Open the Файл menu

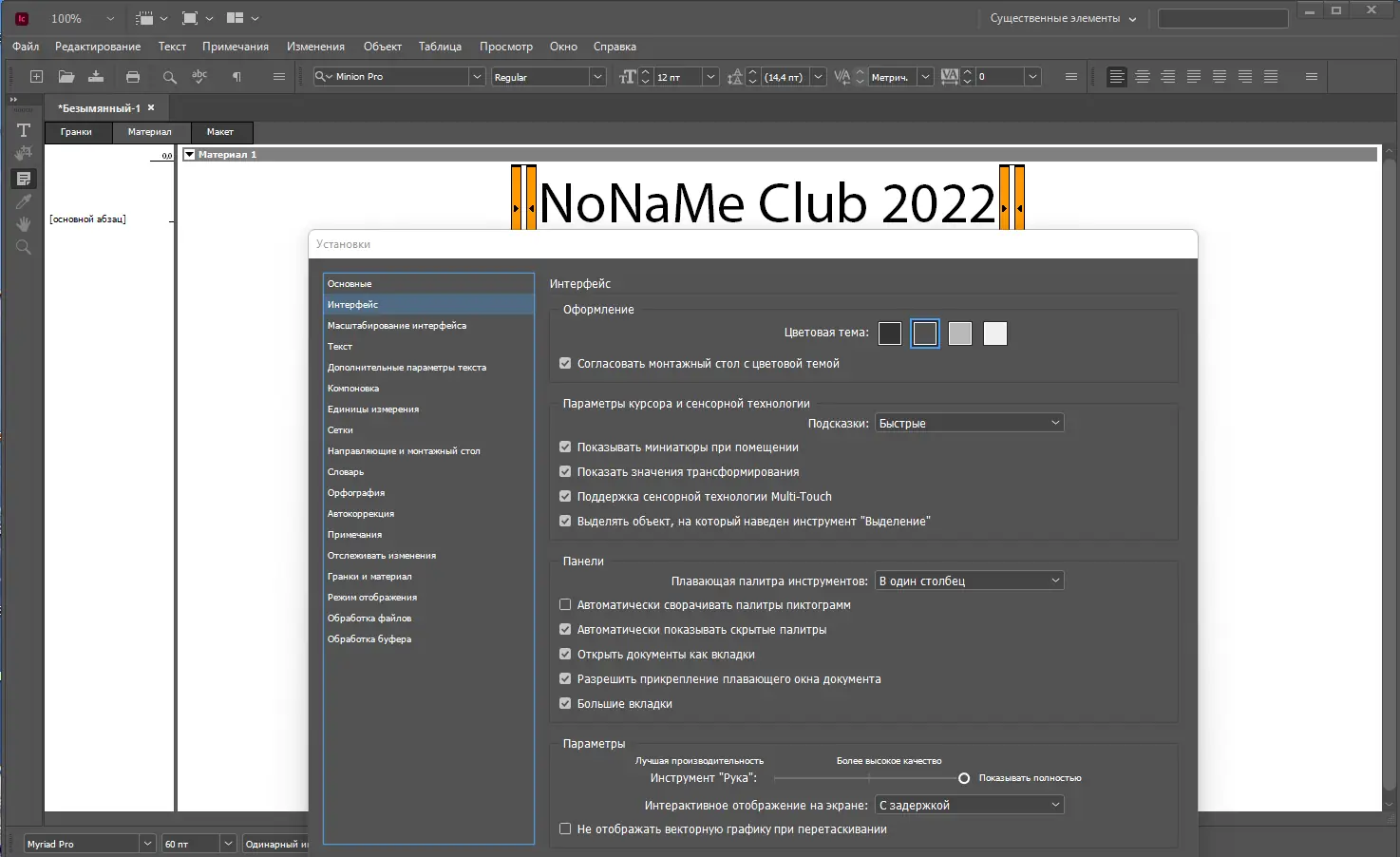(26, 47)
